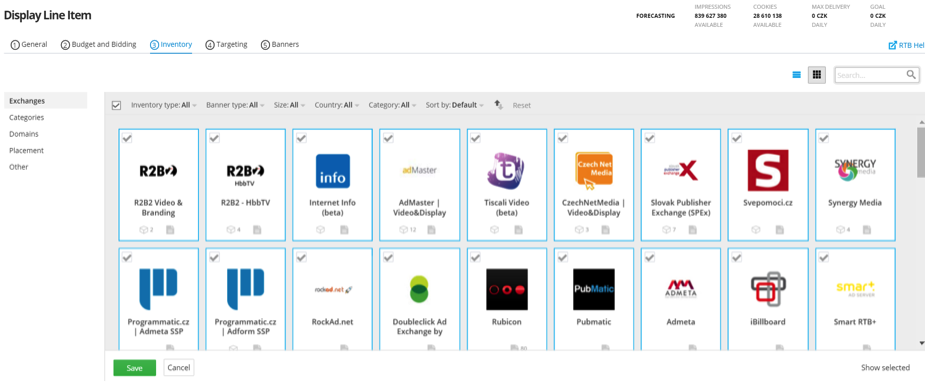Select the Inventory tab
This screenshot has width=925, height=382.
coord(171,44)
